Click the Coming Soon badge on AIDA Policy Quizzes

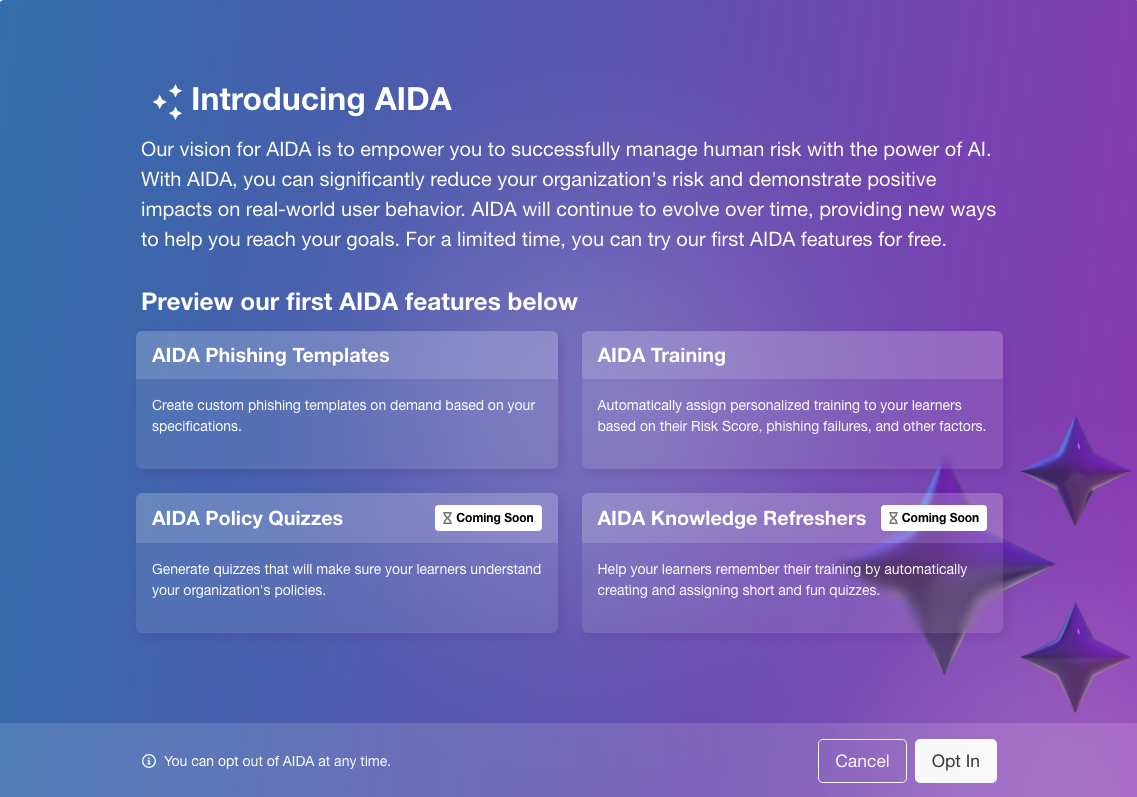pyautogui.click(x=488, y=518)
